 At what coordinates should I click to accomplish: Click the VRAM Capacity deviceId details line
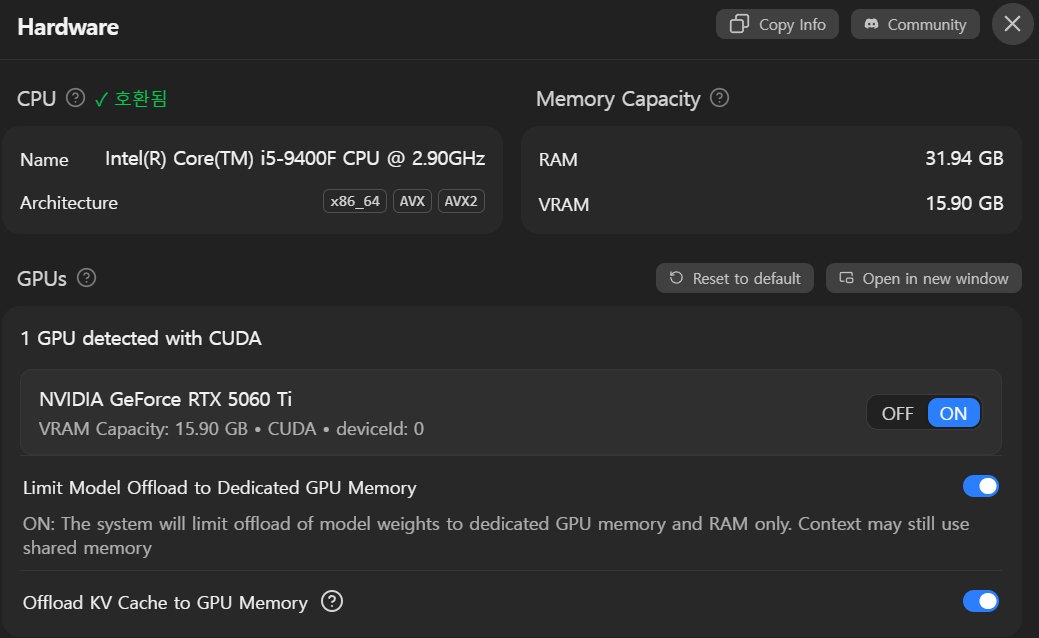click(x=231, y=429)
